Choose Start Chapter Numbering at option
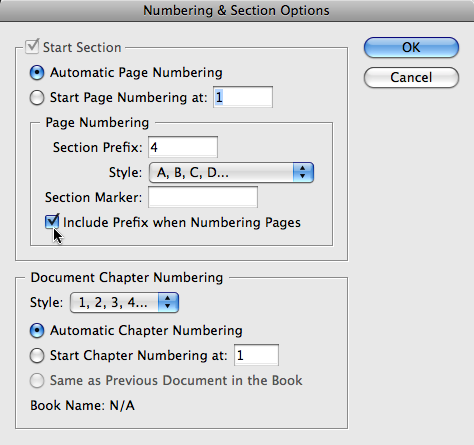The width and height of the screenshot is (474, 445). [37, 356]
